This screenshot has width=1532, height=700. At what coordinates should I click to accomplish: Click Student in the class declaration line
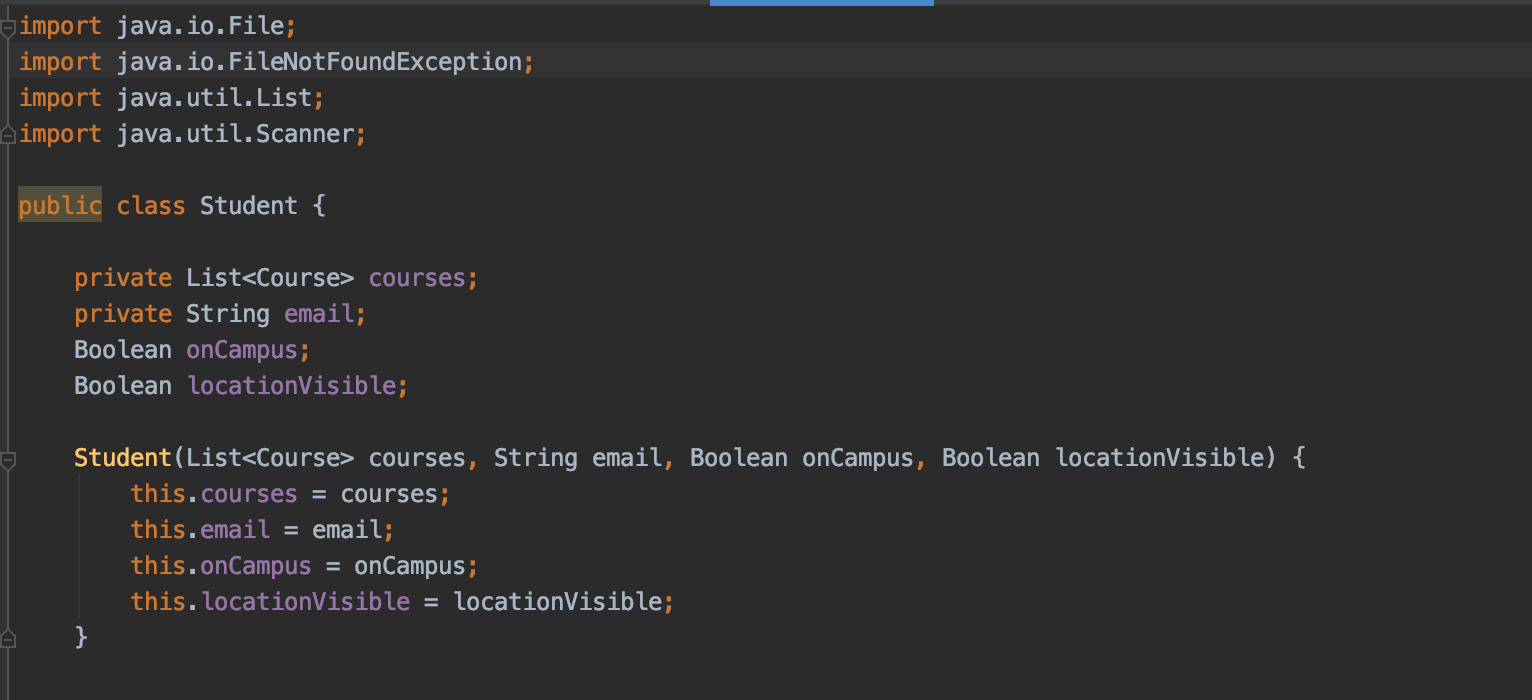(249, 206)
